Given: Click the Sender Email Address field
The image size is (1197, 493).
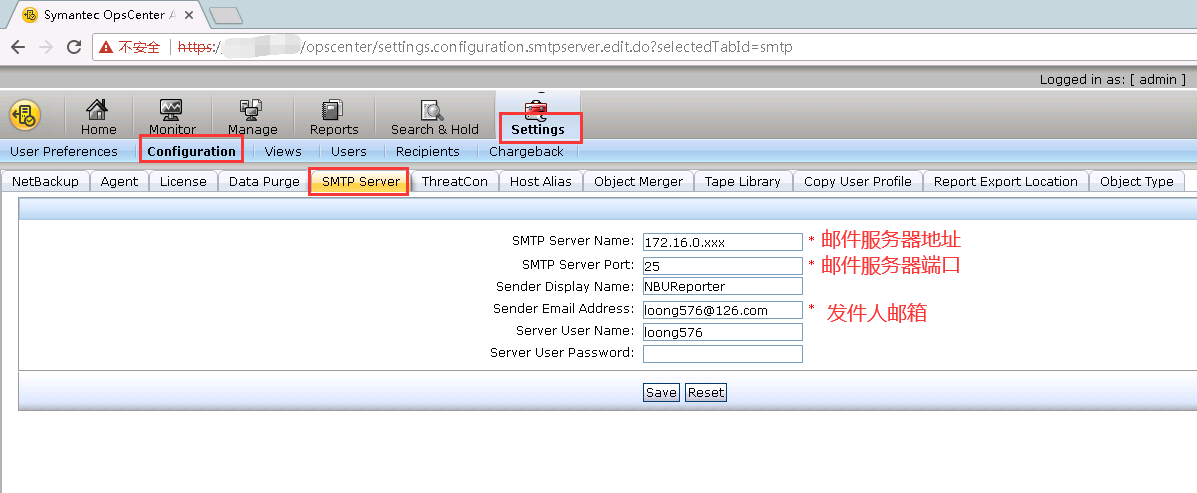Looking at the screenshot, I should [722, 310].
